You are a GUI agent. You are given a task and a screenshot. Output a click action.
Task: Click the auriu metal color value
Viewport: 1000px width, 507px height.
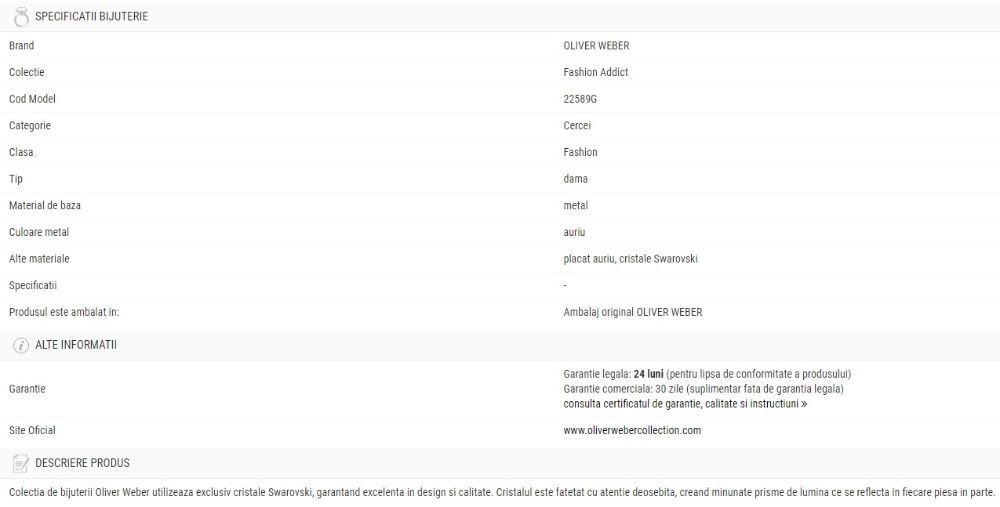coord(574,232)
